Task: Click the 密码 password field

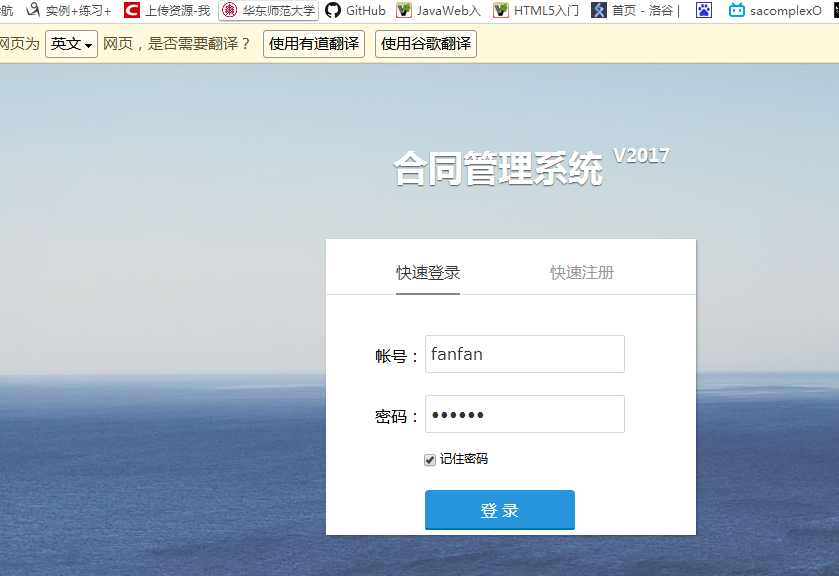Action: 525,414
